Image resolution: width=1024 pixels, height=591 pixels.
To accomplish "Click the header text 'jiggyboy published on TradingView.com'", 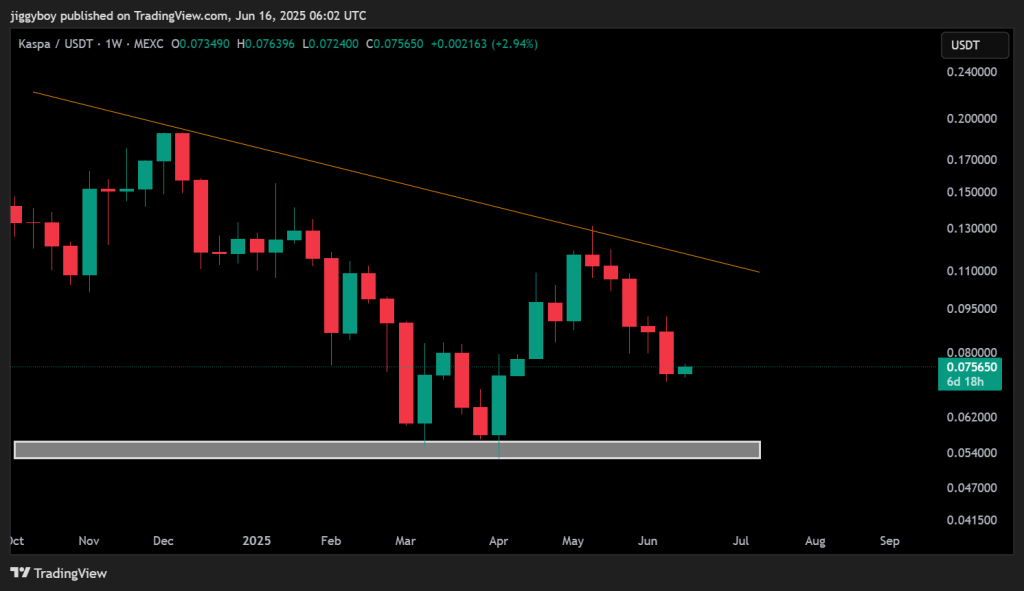I will (x=120, y=15).
